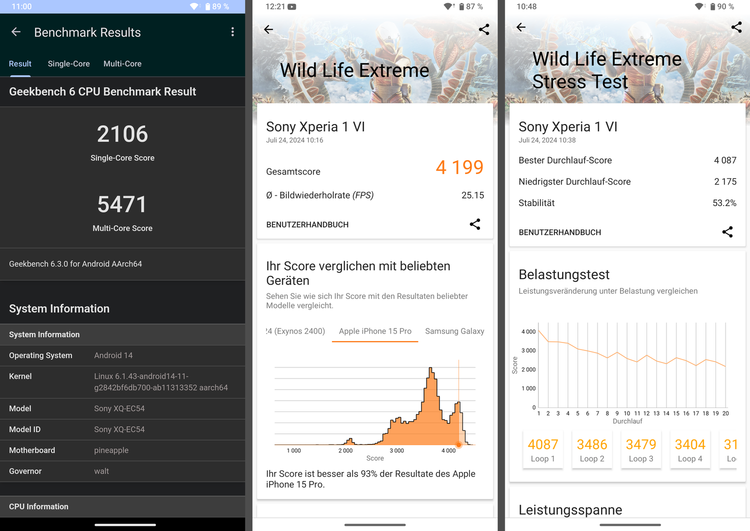Tap the orange marker on score distribution chart
750x531 pixels.
[x=458, y=444]
